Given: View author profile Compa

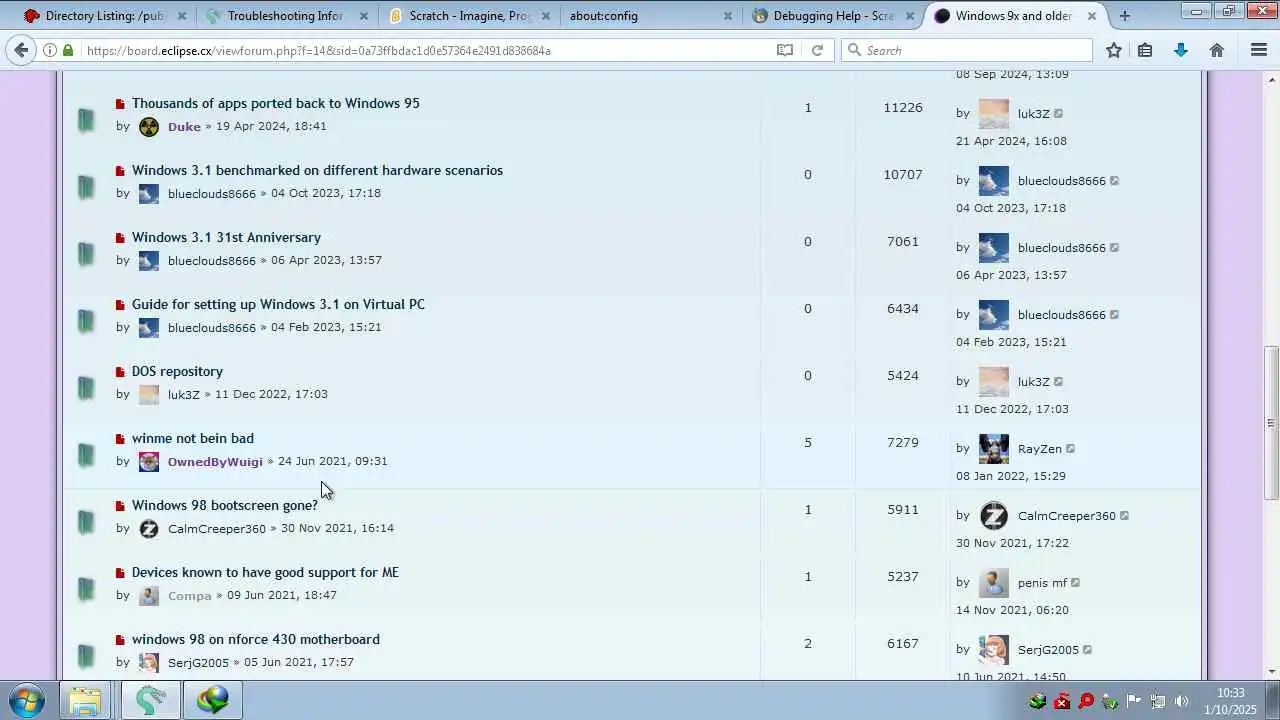Looking at the screenshot, I should tap(189, 595).
